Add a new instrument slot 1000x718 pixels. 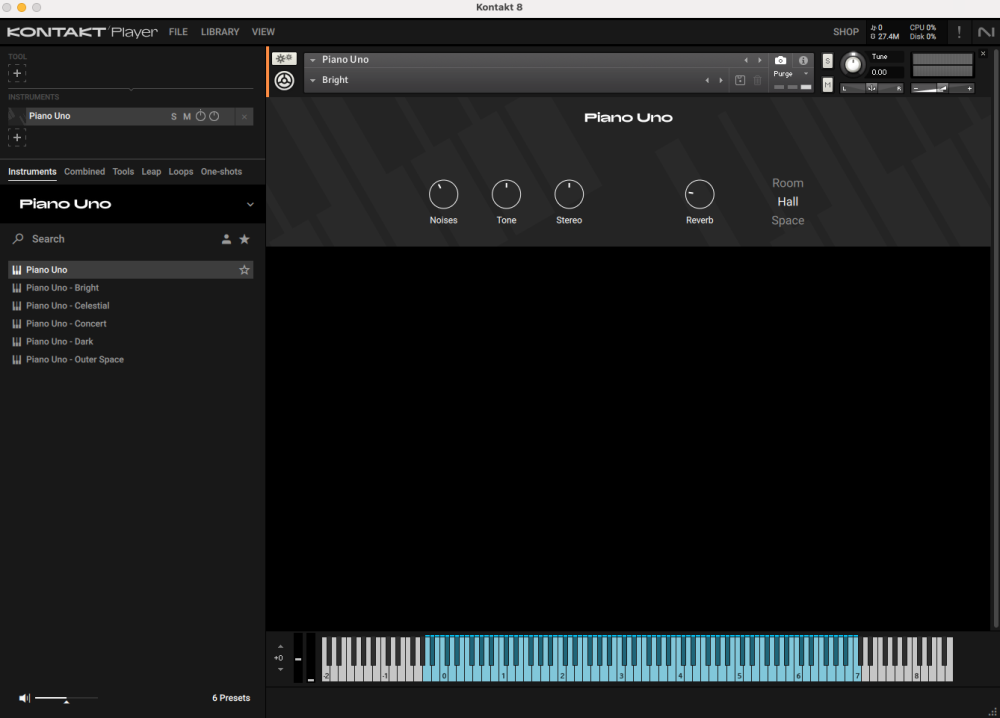[17, 137]
